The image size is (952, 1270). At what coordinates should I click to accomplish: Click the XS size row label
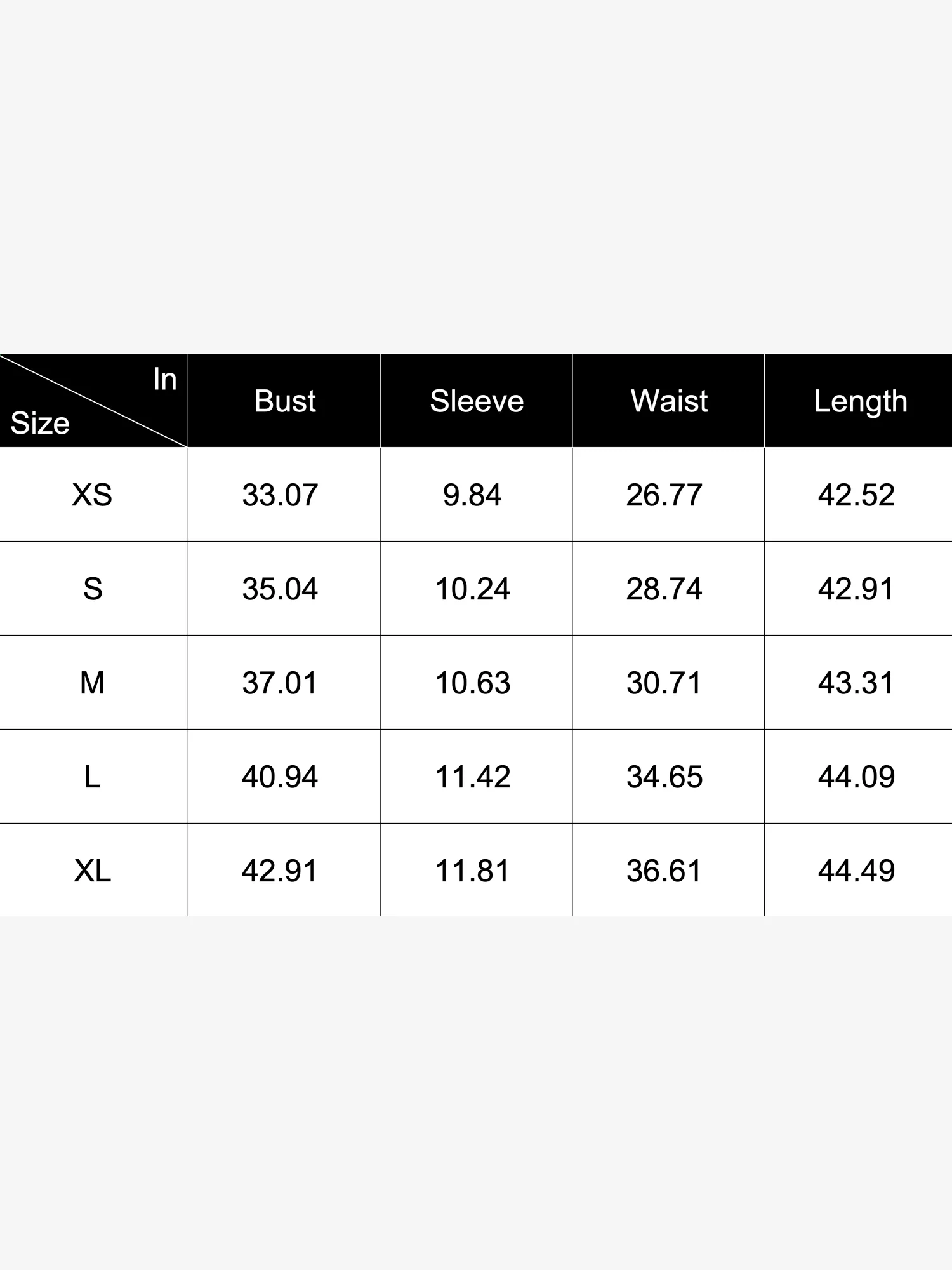coord(92,495)
